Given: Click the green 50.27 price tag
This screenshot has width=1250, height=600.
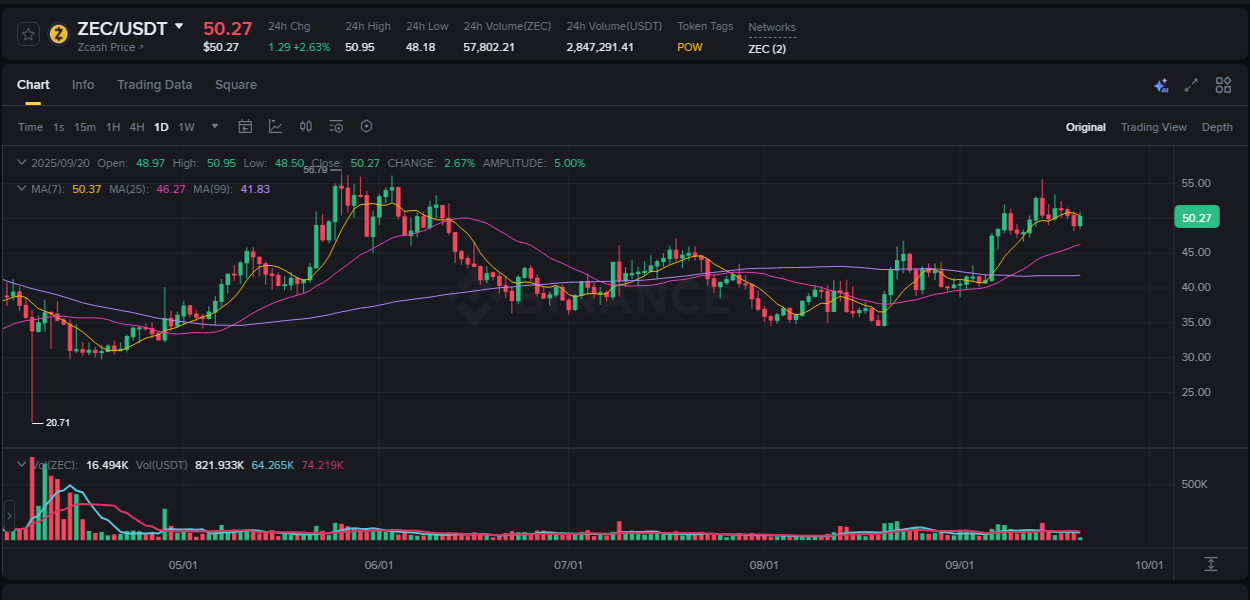Looking at the screenshot, I should (1197, 216).
